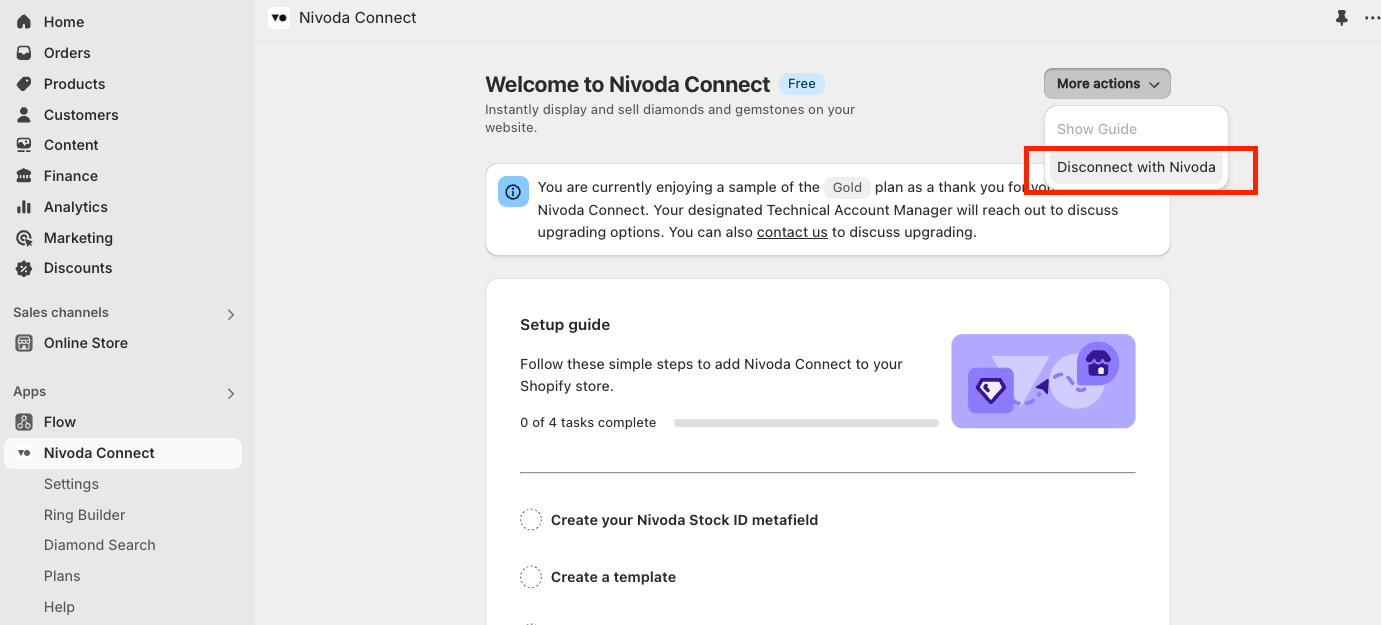Click the Gold plan label
The width and height of the screenshot is (1381, 625).
[847, 187]
